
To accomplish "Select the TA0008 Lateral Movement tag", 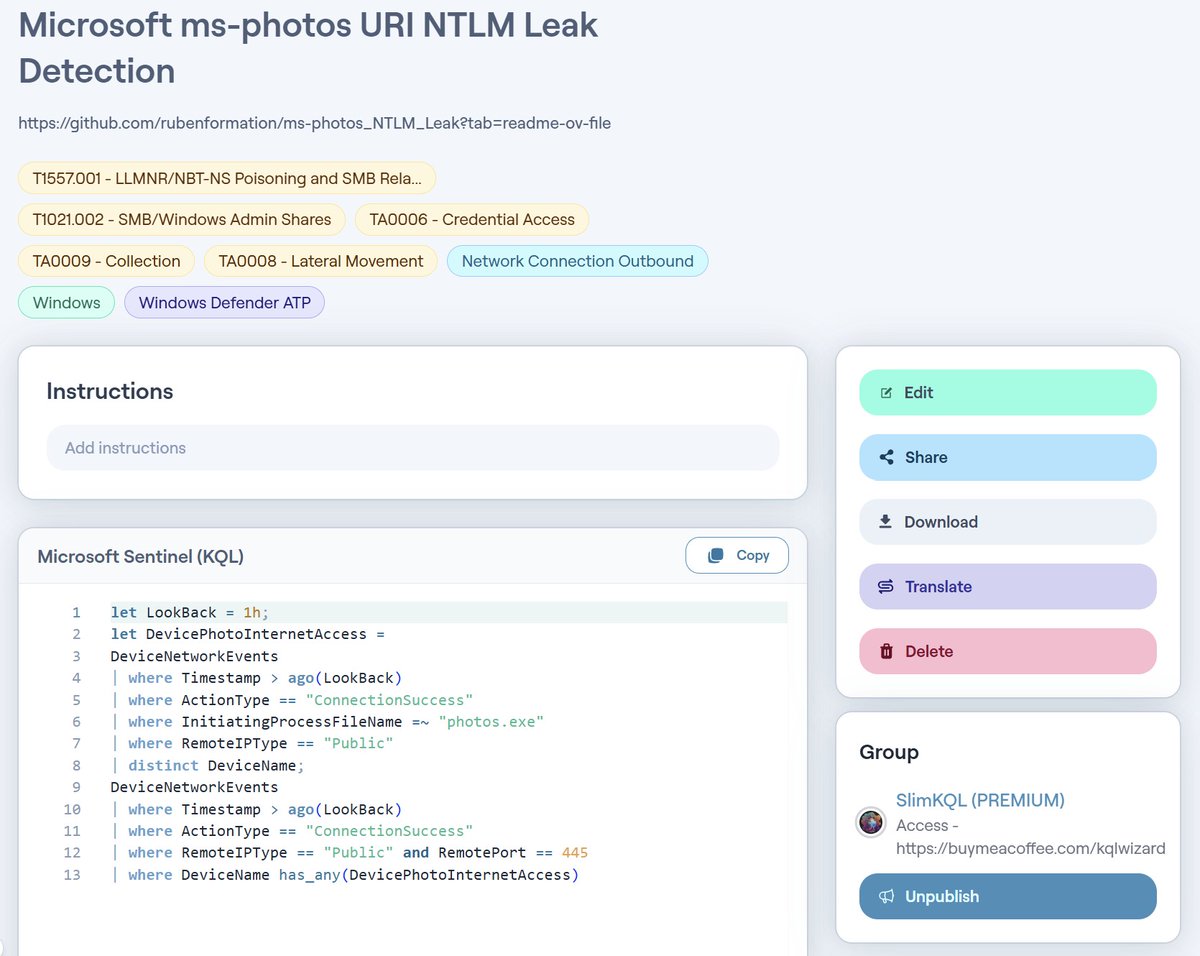I will (321, 261).
